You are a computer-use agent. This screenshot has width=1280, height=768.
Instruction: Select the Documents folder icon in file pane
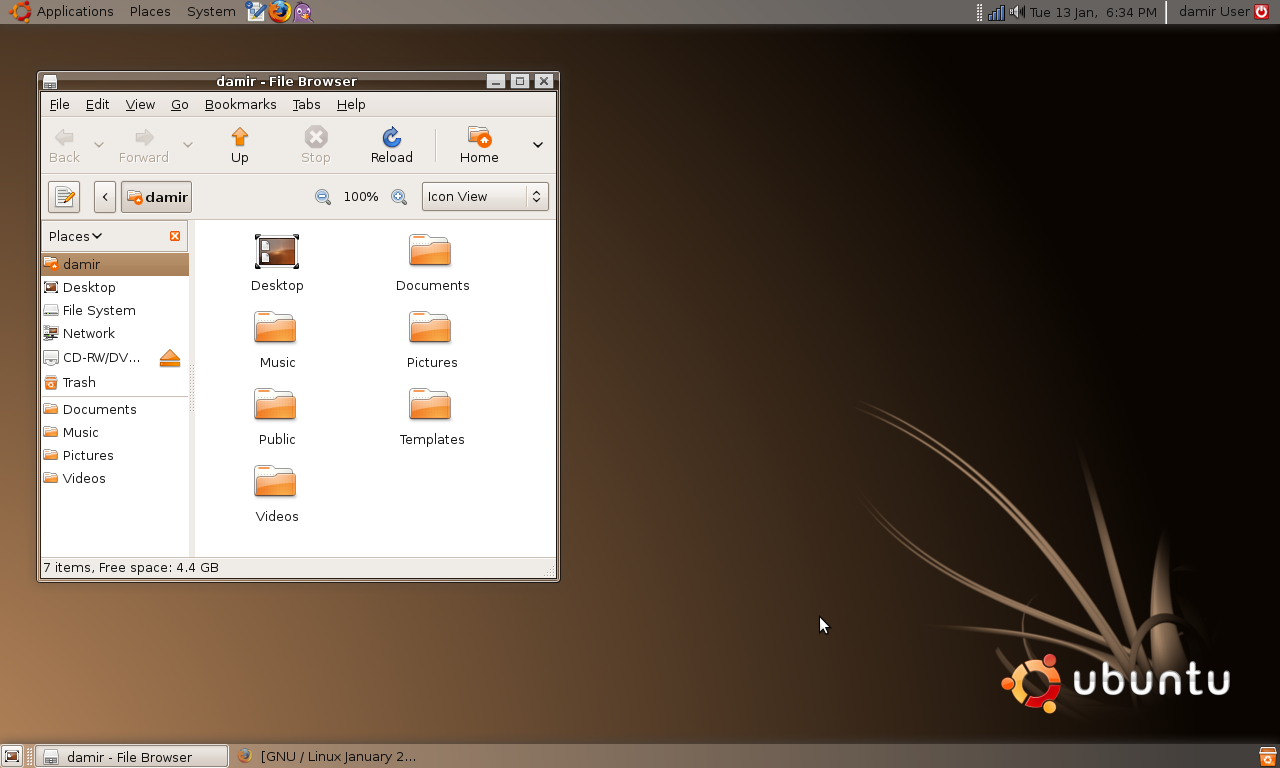click(430, 251)
